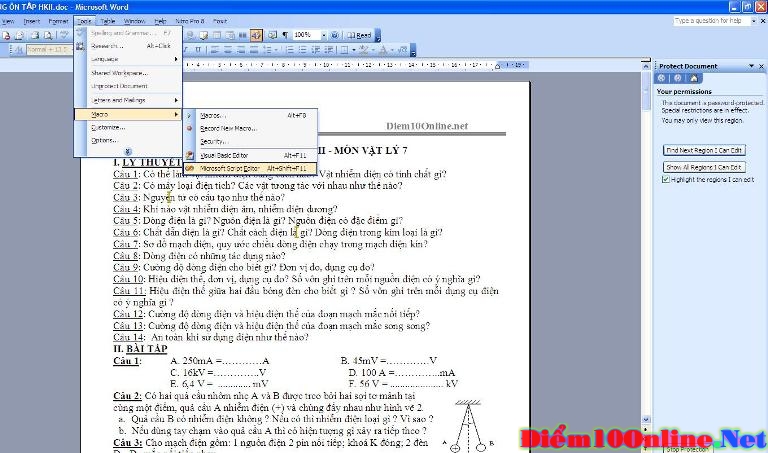The height and width of the screenshot is (453, 768).
Task: Click the vertical scrollbar up arrow
Action: 646,65
